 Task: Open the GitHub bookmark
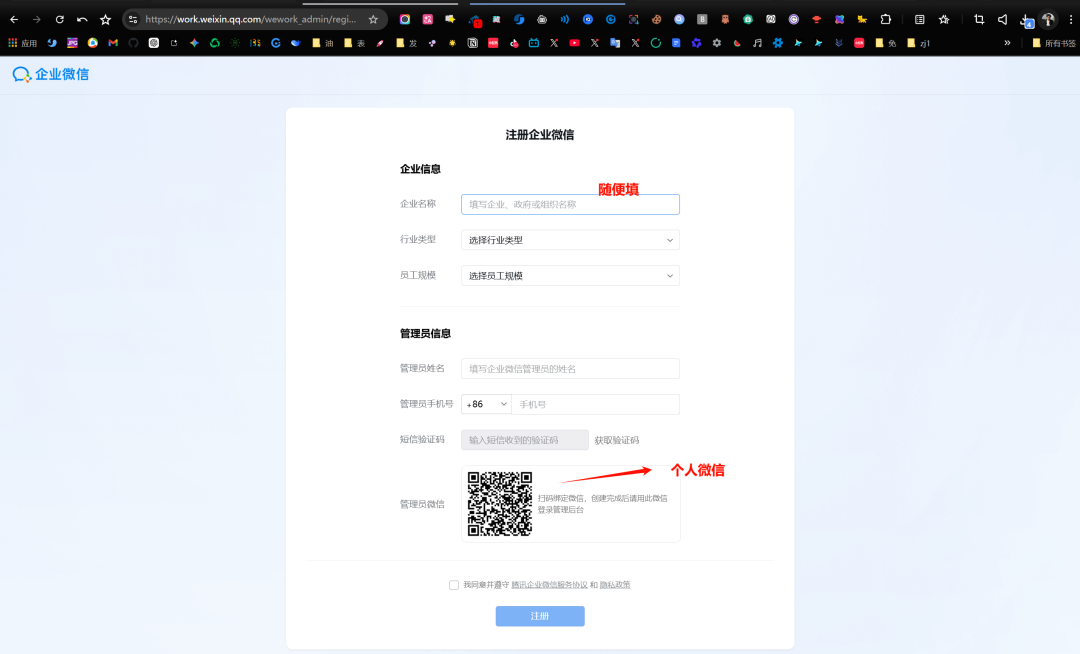(x=133, y=43)
